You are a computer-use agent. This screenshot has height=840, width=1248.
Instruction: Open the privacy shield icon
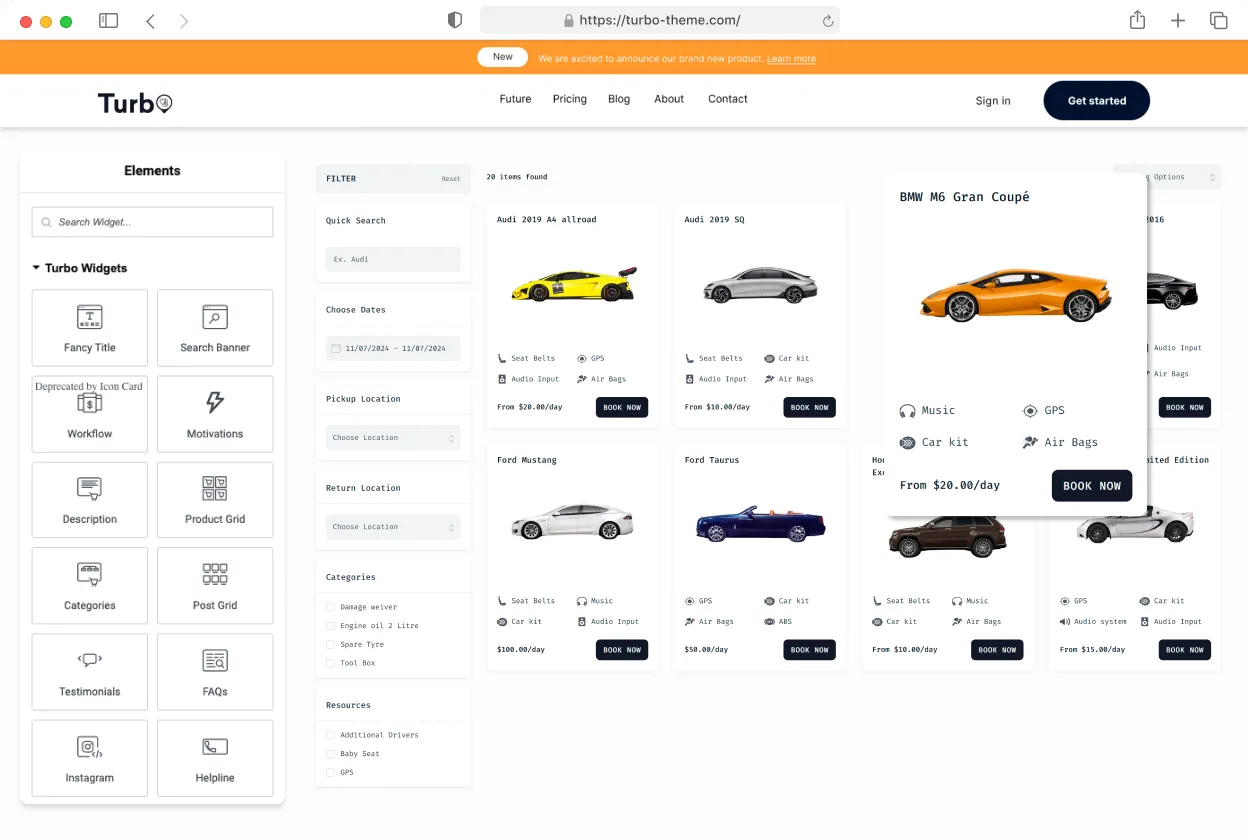click(x=455, y=20)
